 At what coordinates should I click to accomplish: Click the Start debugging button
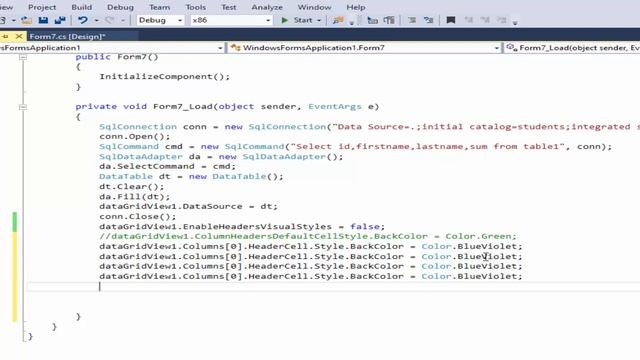pyautogui.click(x=297, y=20)
